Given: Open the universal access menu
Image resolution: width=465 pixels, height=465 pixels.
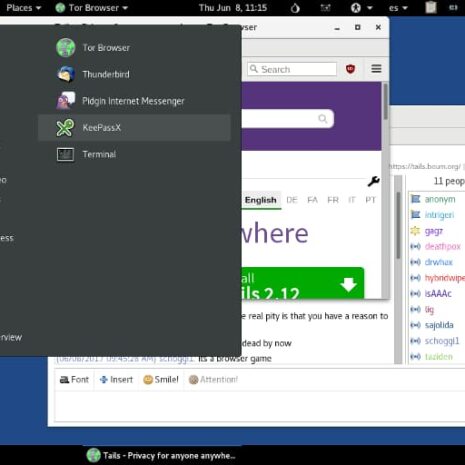Looking at the screenshot, I should tap(361, 8).
